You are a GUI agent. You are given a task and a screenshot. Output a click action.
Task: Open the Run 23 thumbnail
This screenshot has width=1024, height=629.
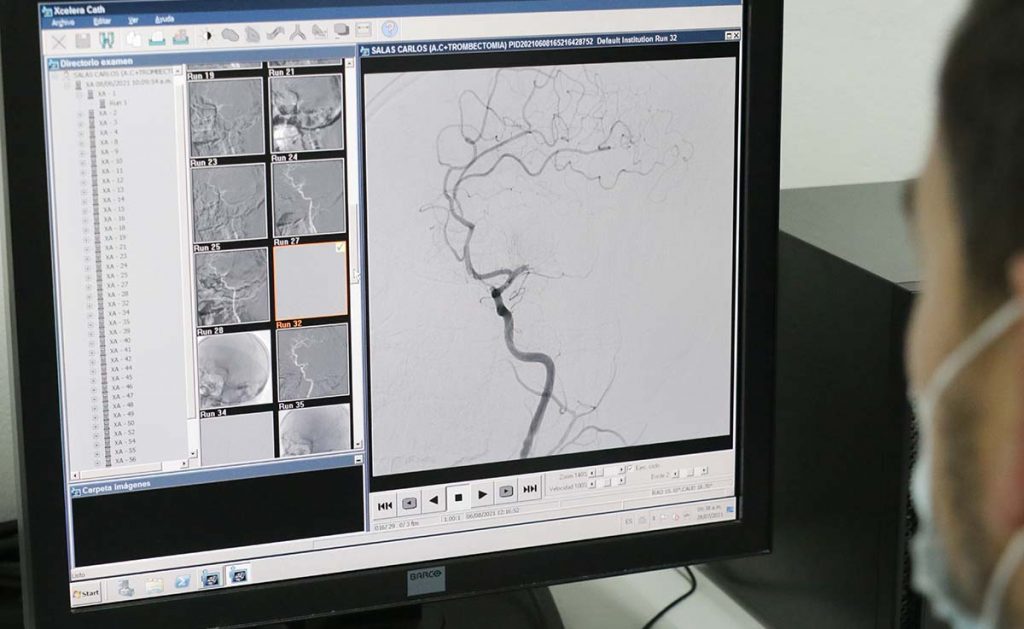point(229,202)
